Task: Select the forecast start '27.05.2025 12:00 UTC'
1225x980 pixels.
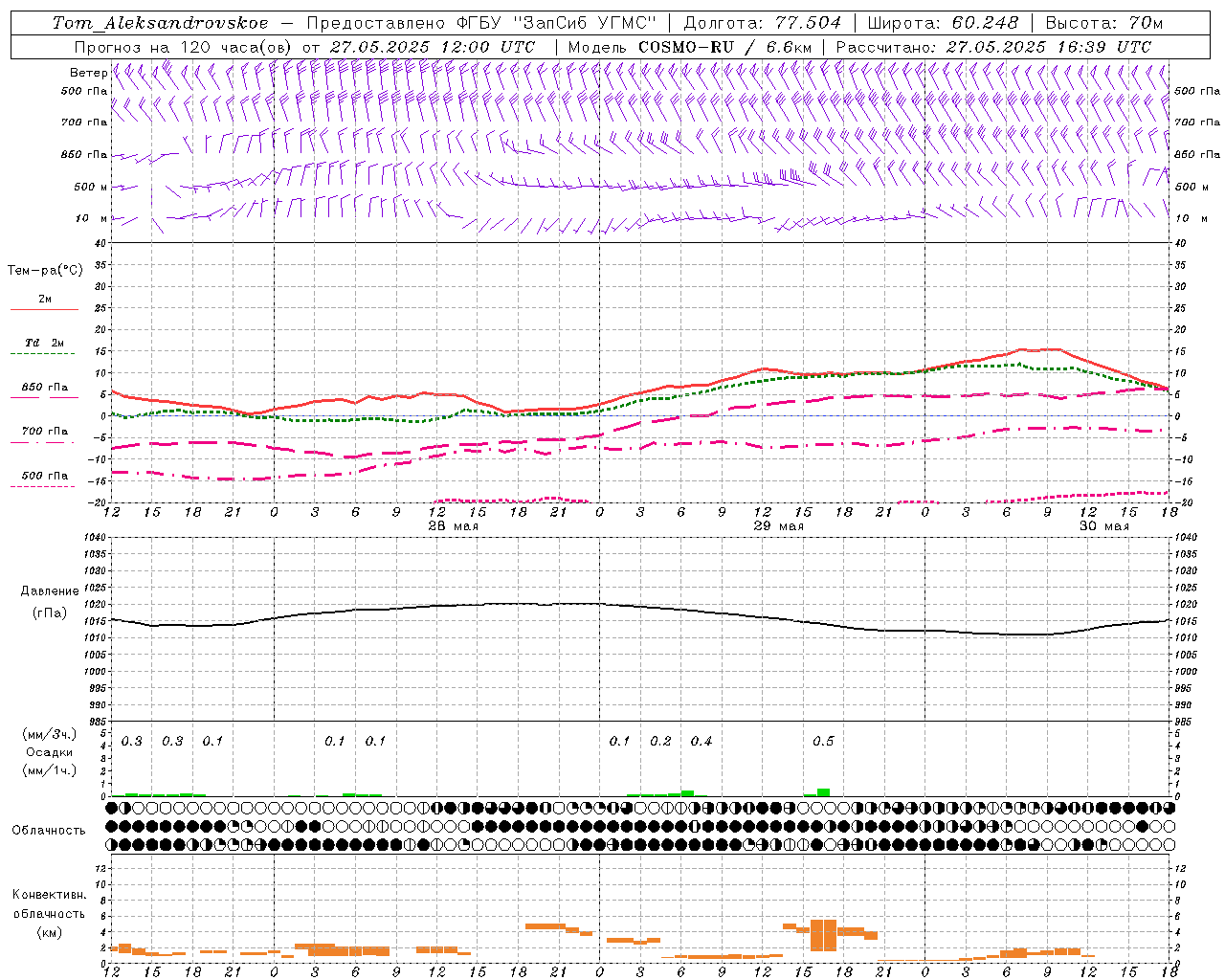Action: tap(433, 47)
